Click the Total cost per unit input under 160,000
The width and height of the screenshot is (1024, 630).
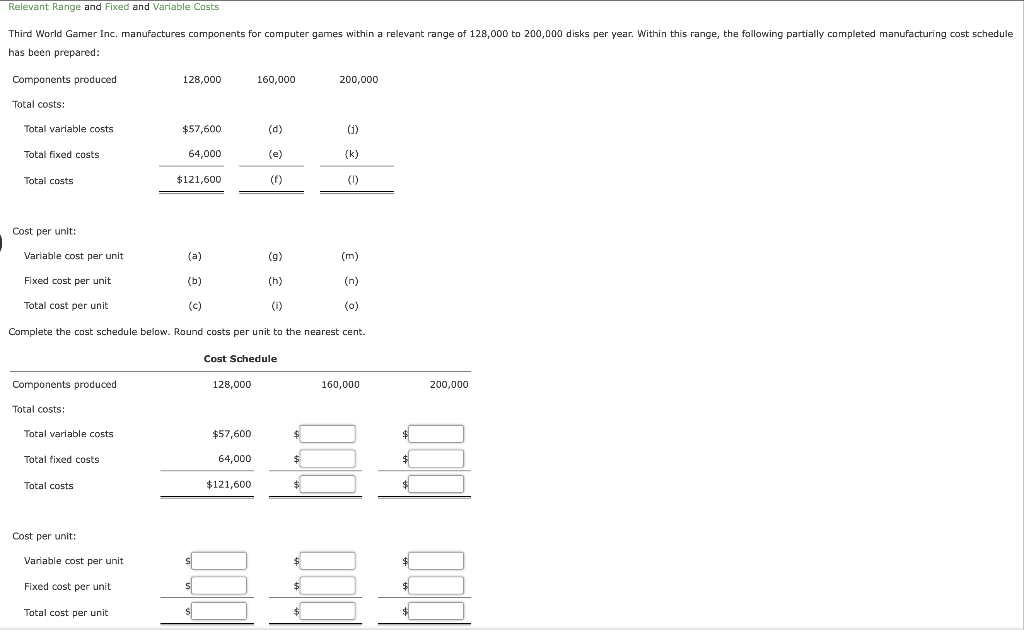(x=328, y=611)
